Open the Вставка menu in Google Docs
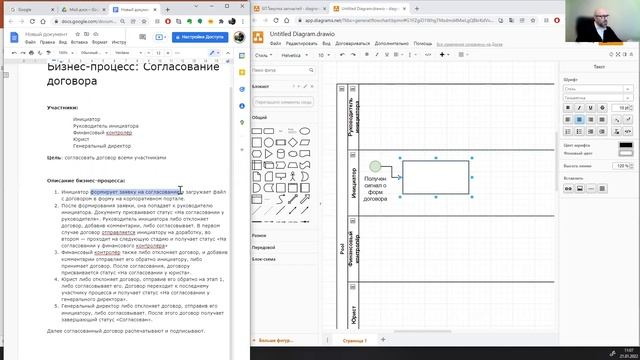640x360 pixels. point(79,42)
